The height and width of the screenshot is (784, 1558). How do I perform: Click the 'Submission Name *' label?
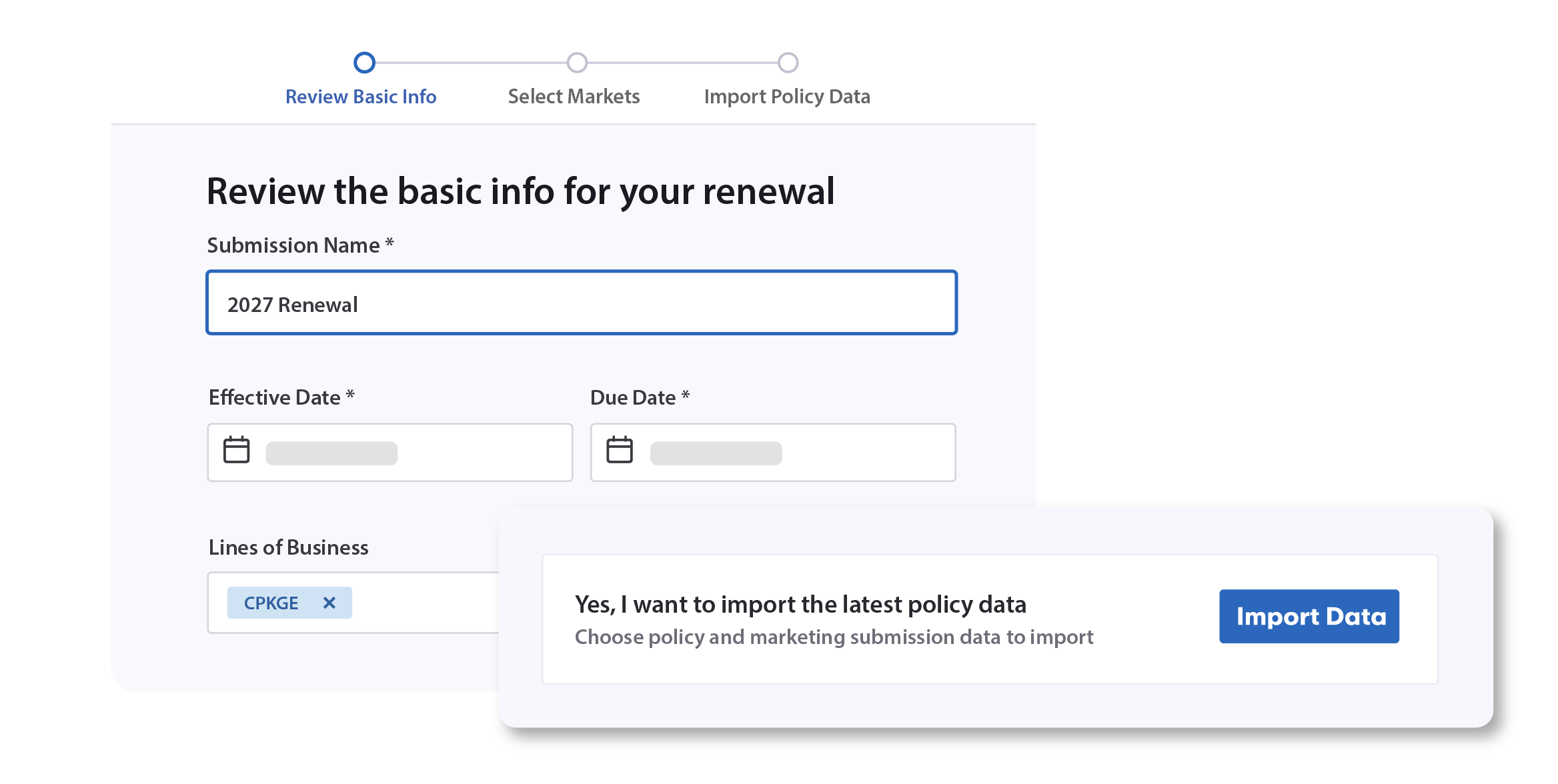300,245
